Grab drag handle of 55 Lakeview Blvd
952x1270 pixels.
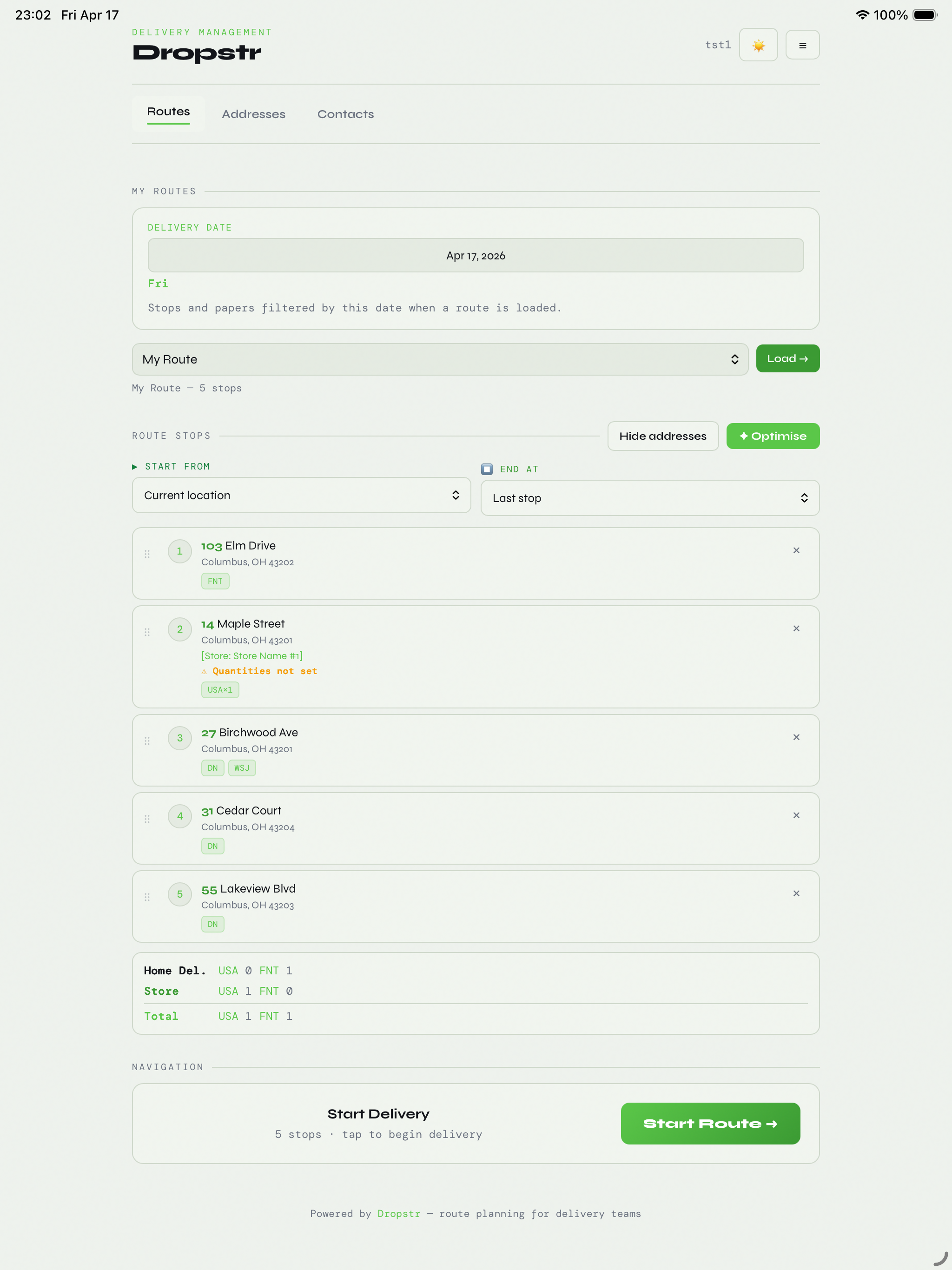coord(147,897)
